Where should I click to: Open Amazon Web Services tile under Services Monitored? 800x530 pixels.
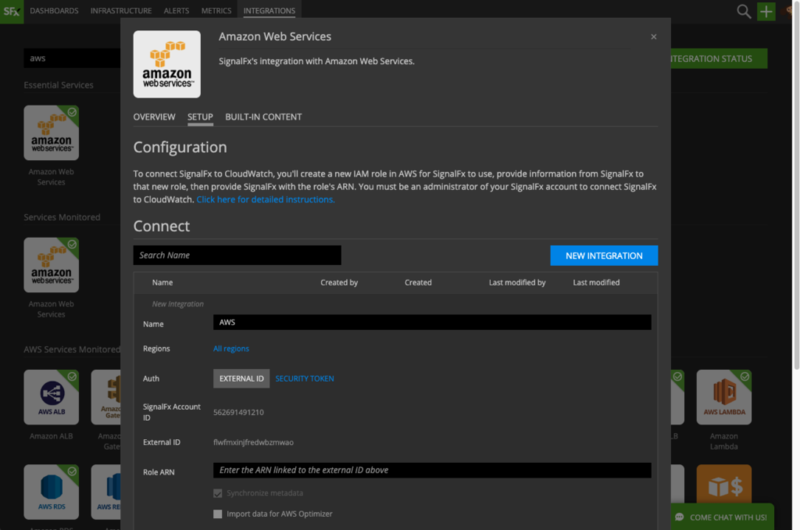point(51,265)
